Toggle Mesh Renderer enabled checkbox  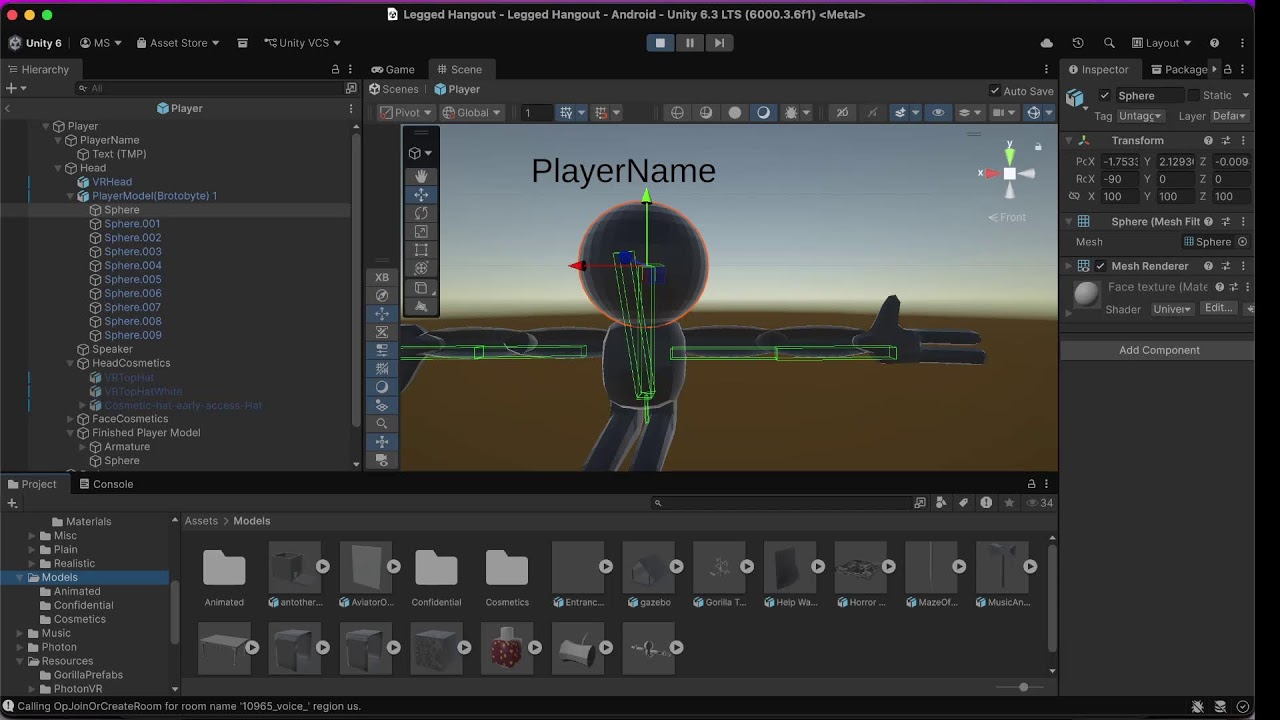coord(1101,266)
